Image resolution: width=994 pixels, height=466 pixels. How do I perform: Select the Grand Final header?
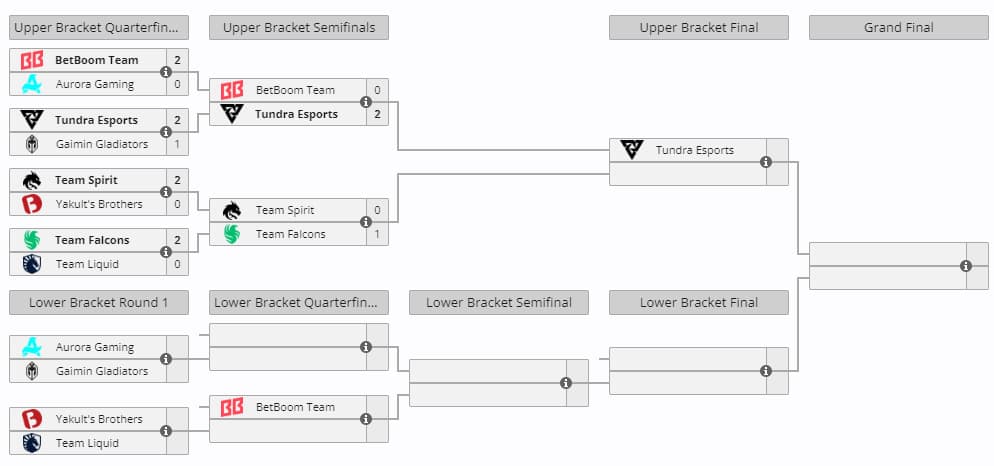898,28
